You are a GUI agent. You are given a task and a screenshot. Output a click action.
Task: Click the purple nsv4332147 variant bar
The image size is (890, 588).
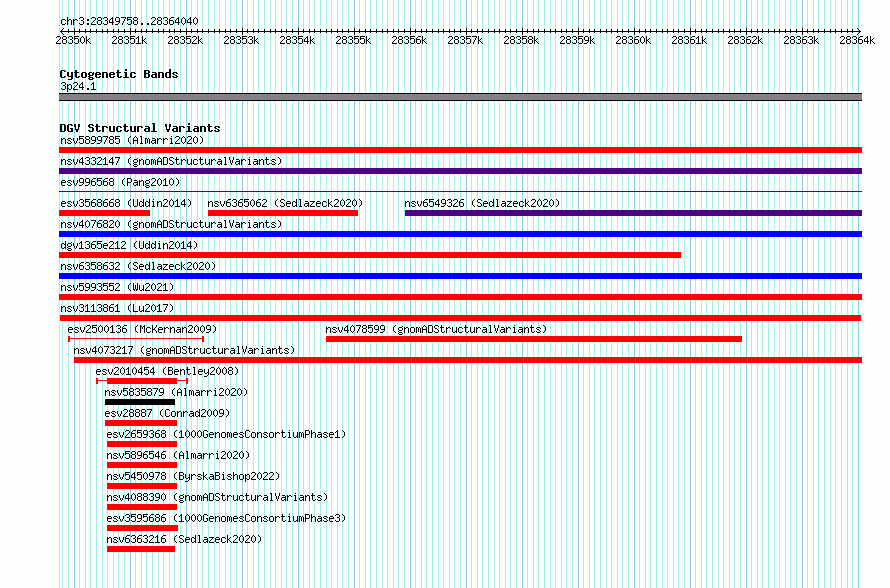(x=460, y=171)
